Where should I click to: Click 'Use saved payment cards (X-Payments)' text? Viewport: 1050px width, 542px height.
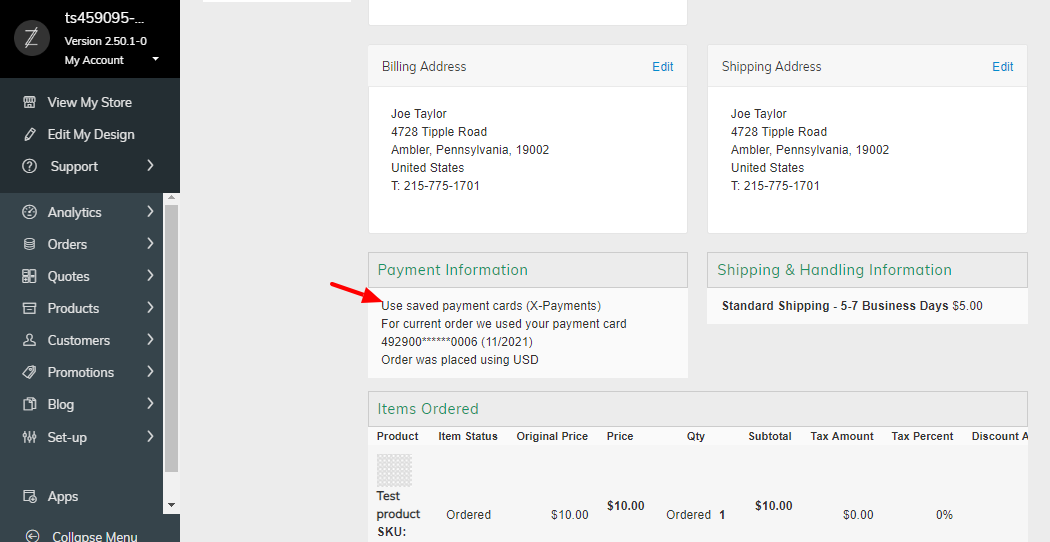click(x=491, y=306)
